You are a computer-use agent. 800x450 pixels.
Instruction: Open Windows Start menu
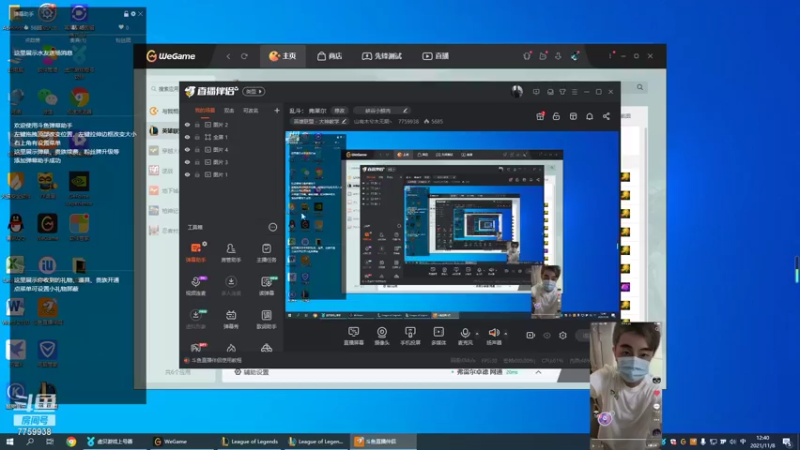[10, 441]
